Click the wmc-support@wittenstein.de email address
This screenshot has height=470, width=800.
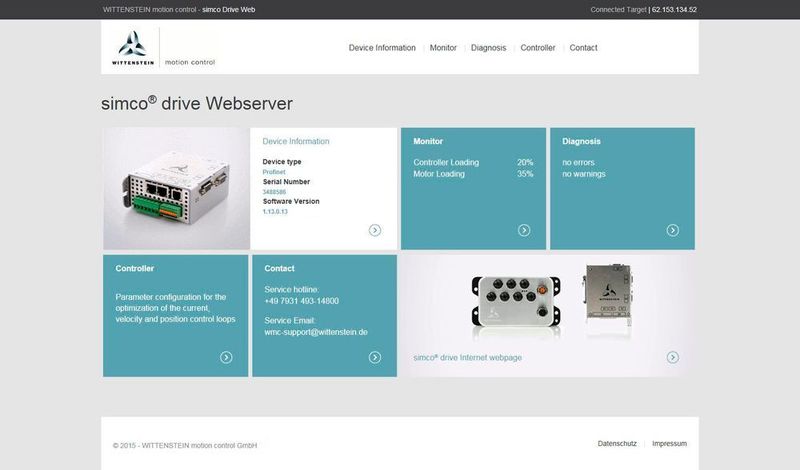pyautogui.click(x=316, y=332)
